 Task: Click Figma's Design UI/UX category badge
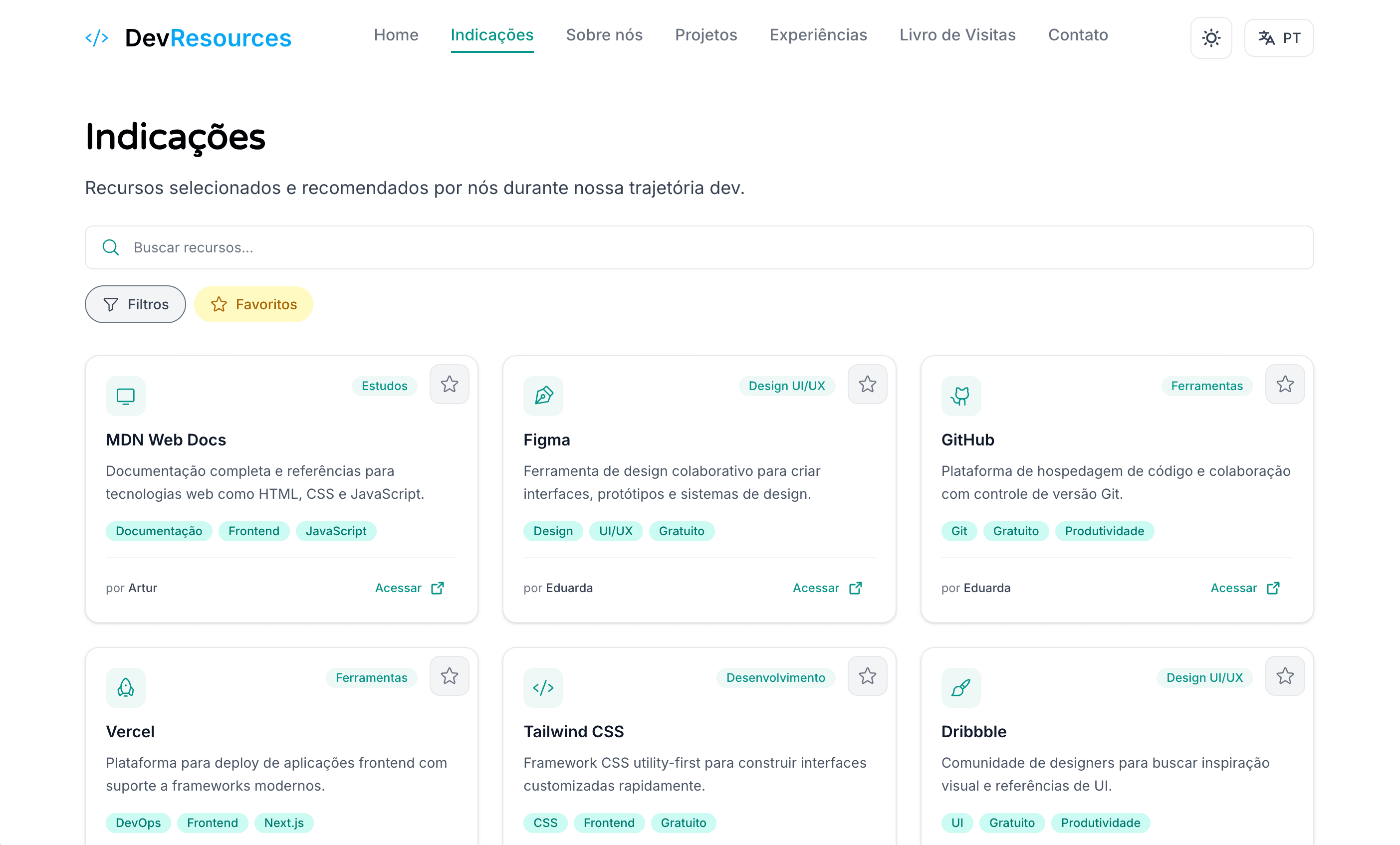click(786, 386)
